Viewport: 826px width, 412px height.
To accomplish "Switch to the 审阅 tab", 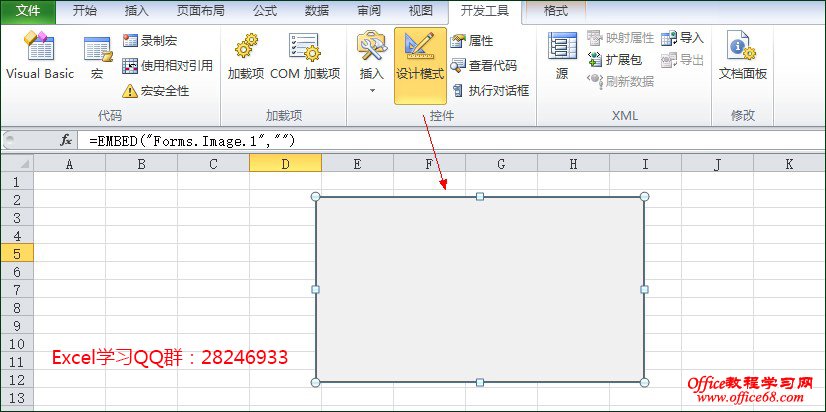I will coord(369,12).
